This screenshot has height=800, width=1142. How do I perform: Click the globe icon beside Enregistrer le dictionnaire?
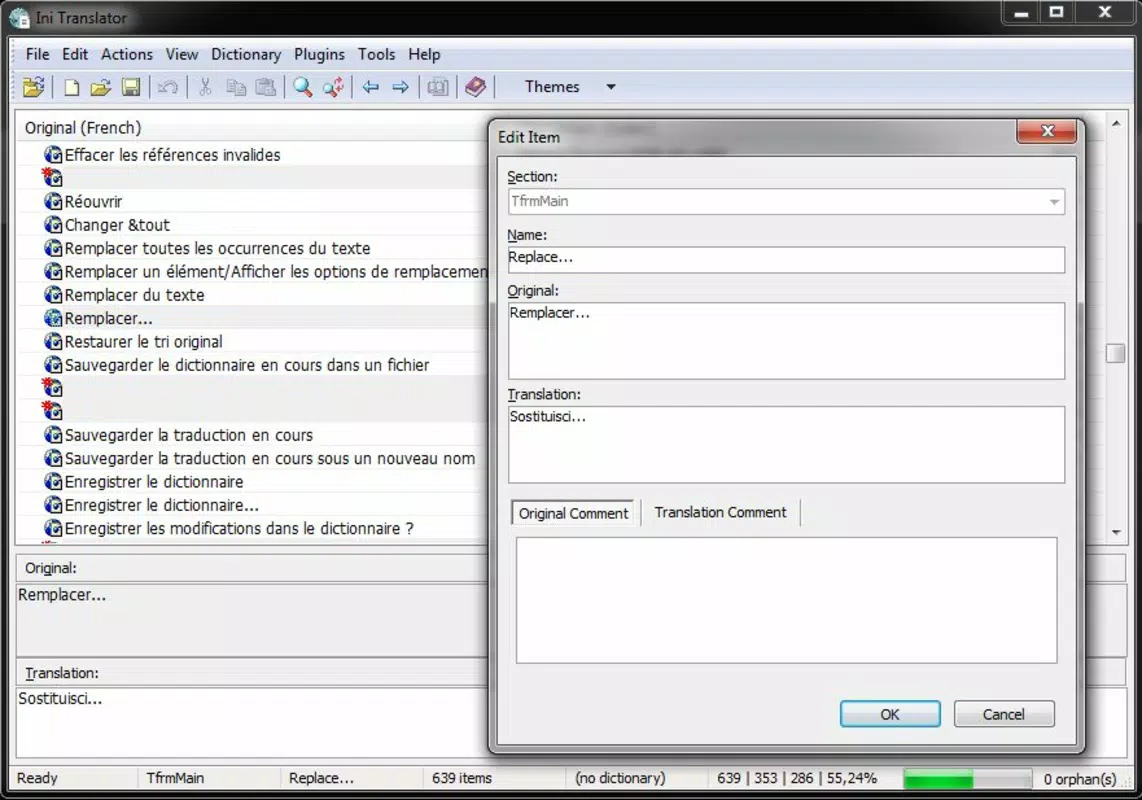[53, 481]
